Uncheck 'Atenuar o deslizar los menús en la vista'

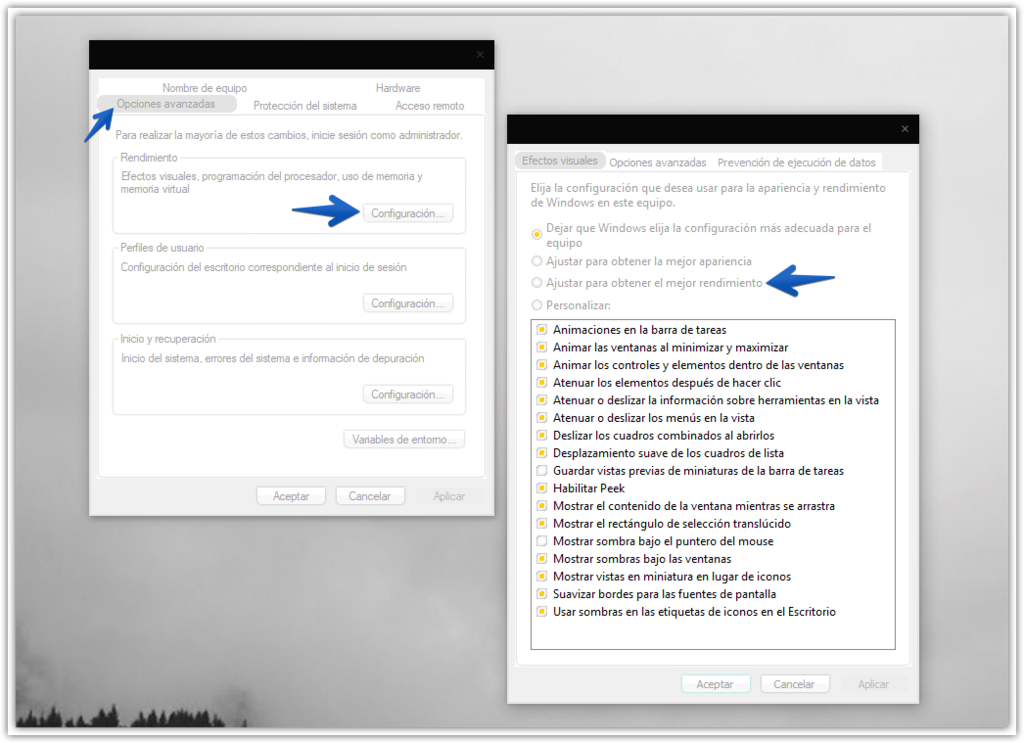(542, 418)
